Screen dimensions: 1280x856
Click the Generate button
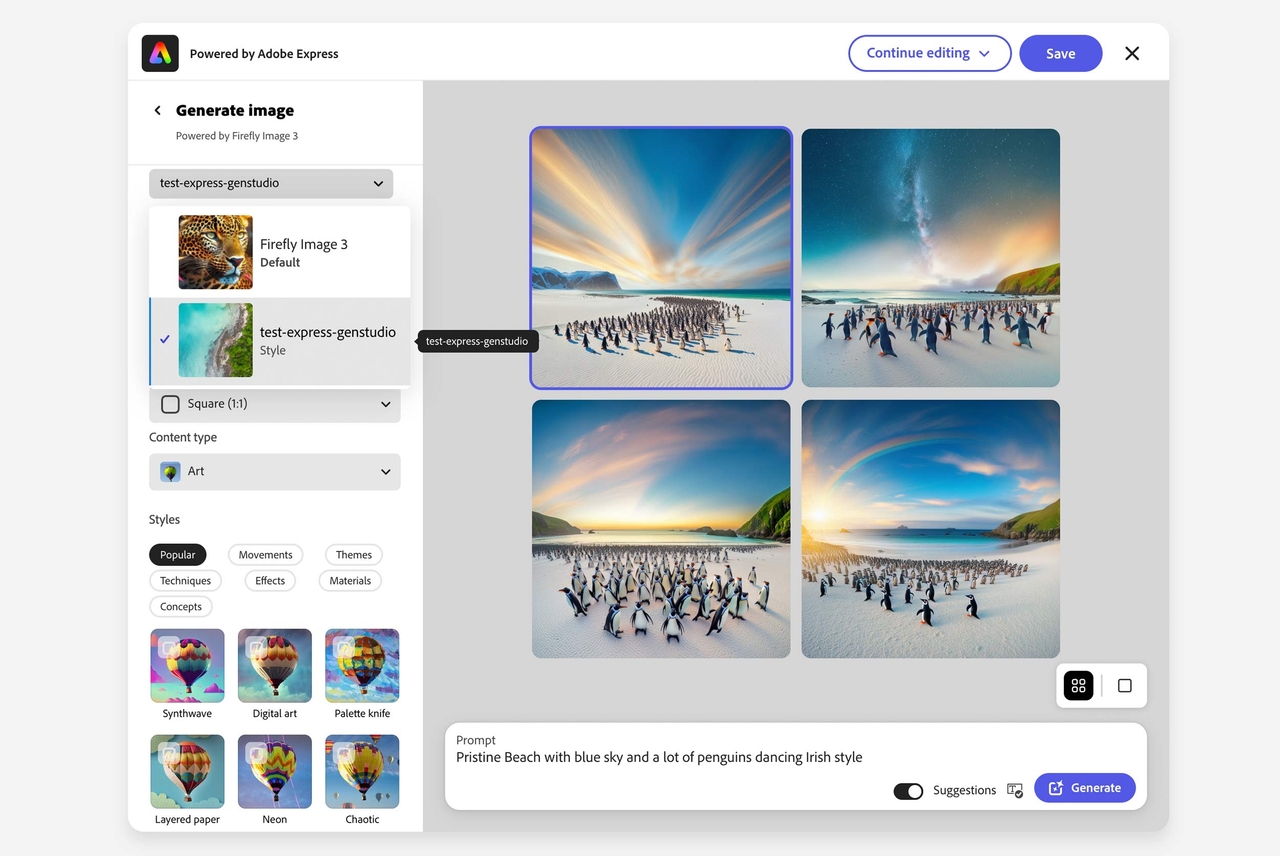click(1084, 788)
